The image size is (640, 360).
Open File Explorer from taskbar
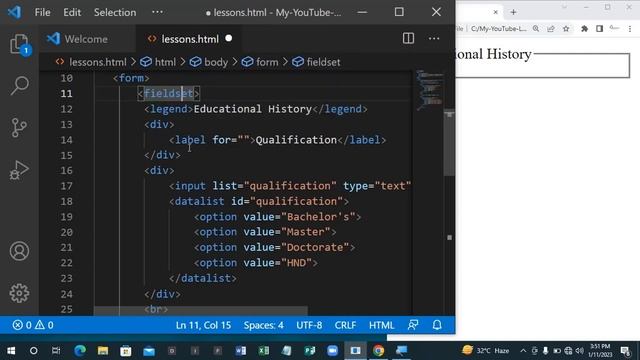click(103, 351)
